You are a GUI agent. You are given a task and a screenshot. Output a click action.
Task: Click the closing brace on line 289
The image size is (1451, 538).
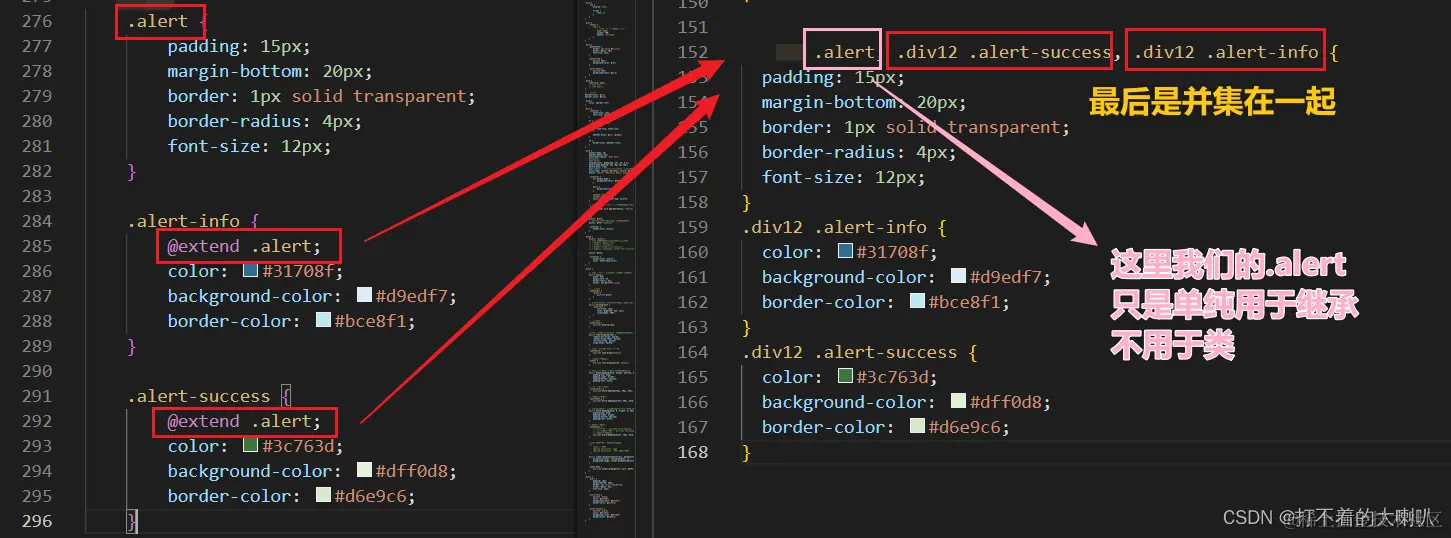coord(131,346)
